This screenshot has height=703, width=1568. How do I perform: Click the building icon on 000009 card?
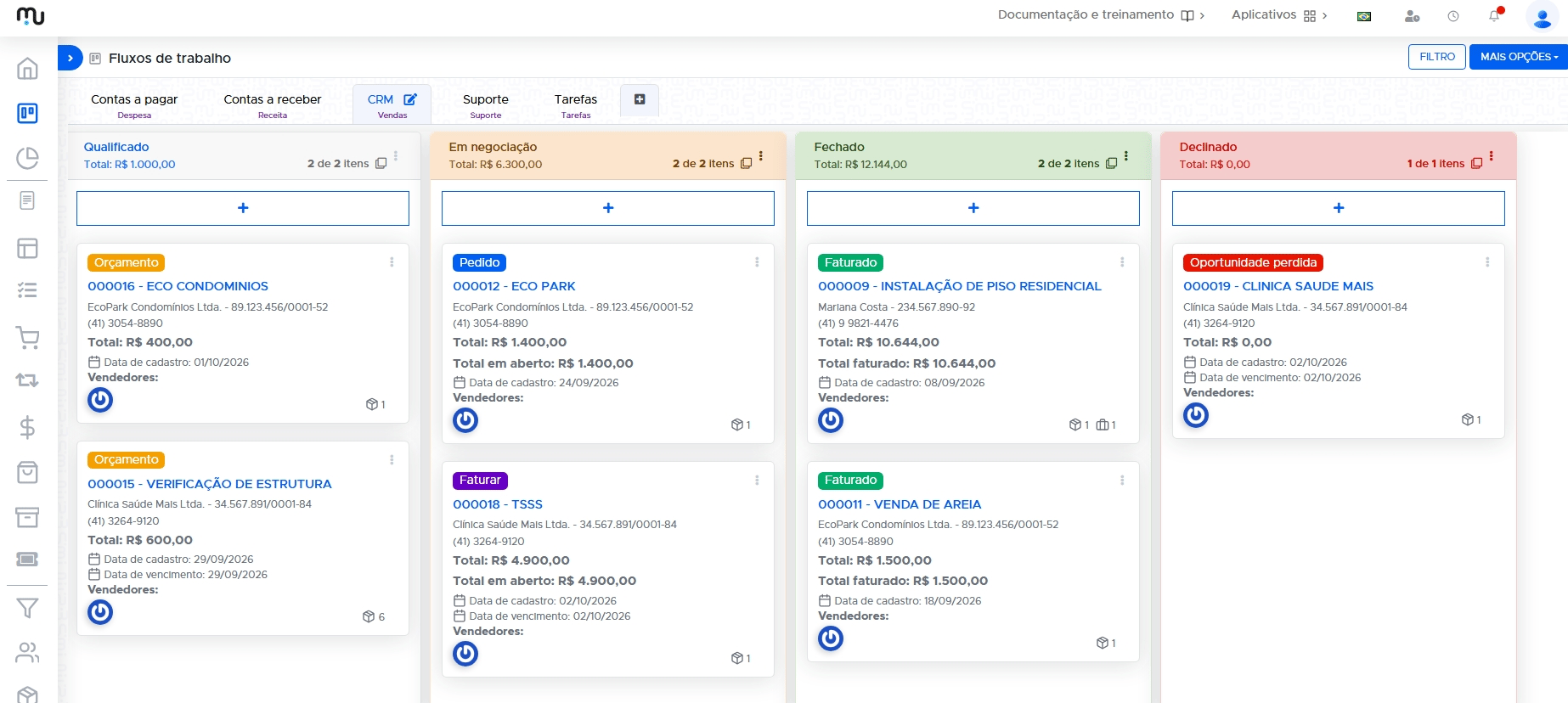pos(1103,425)
